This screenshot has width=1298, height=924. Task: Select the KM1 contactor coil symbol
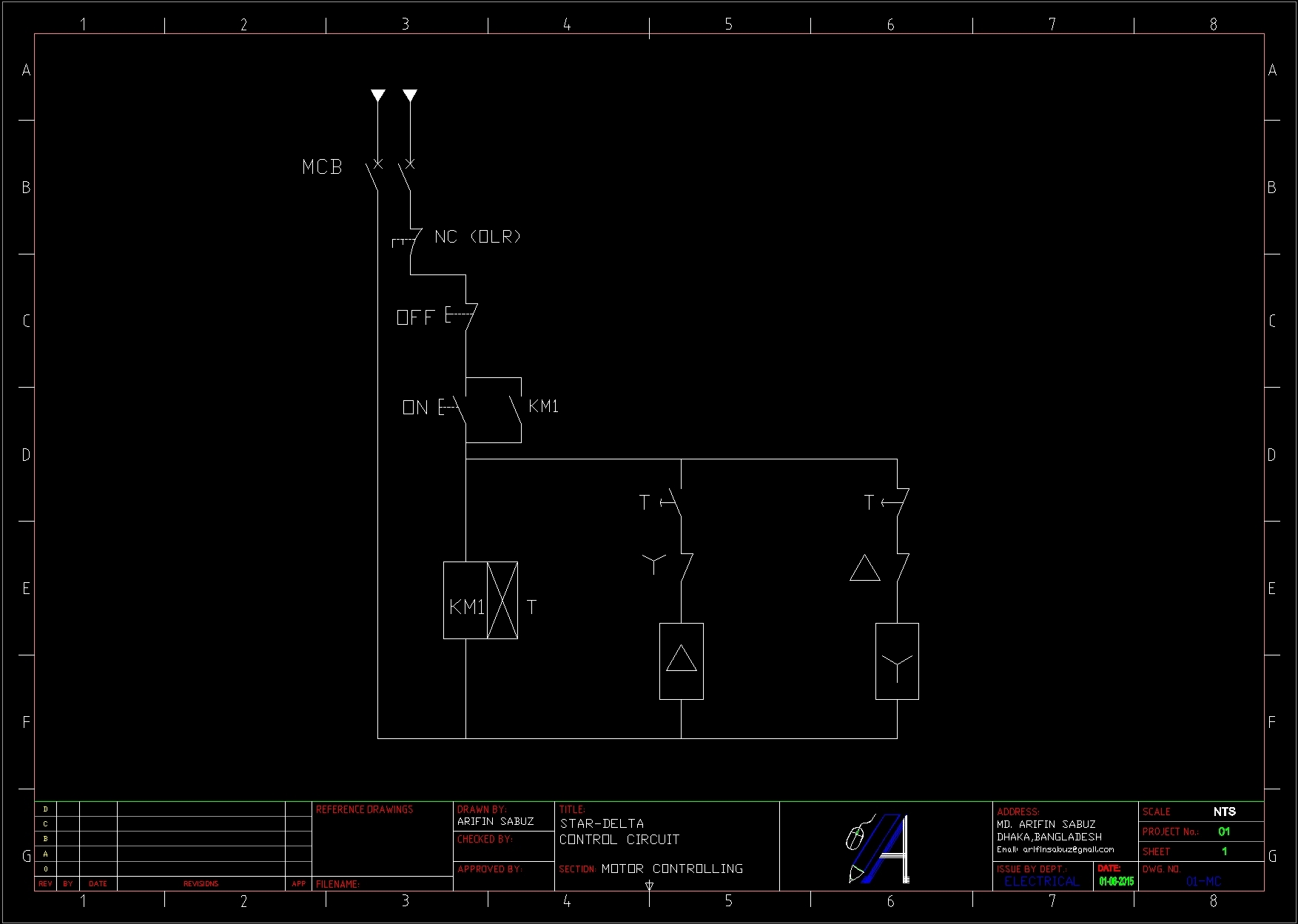(x=466, y=601)
